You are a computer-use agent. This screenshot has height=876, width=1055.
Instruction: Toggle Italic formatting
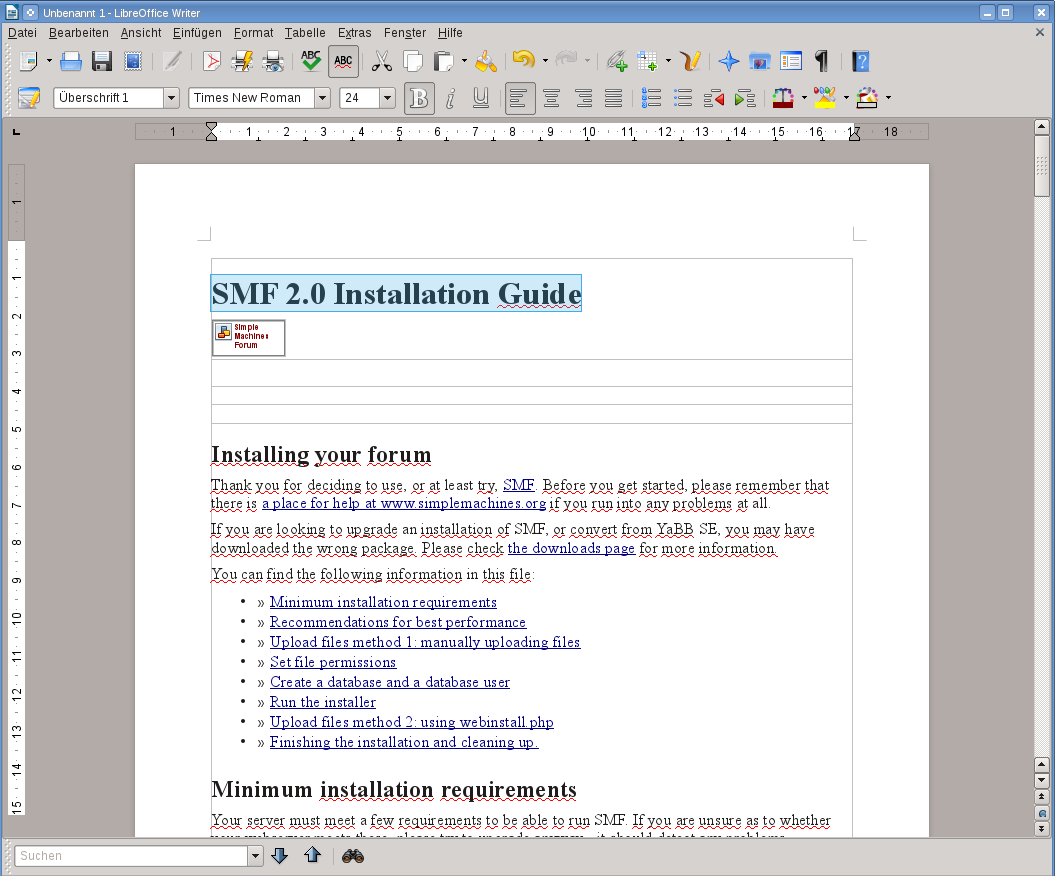tap(450, 98)
